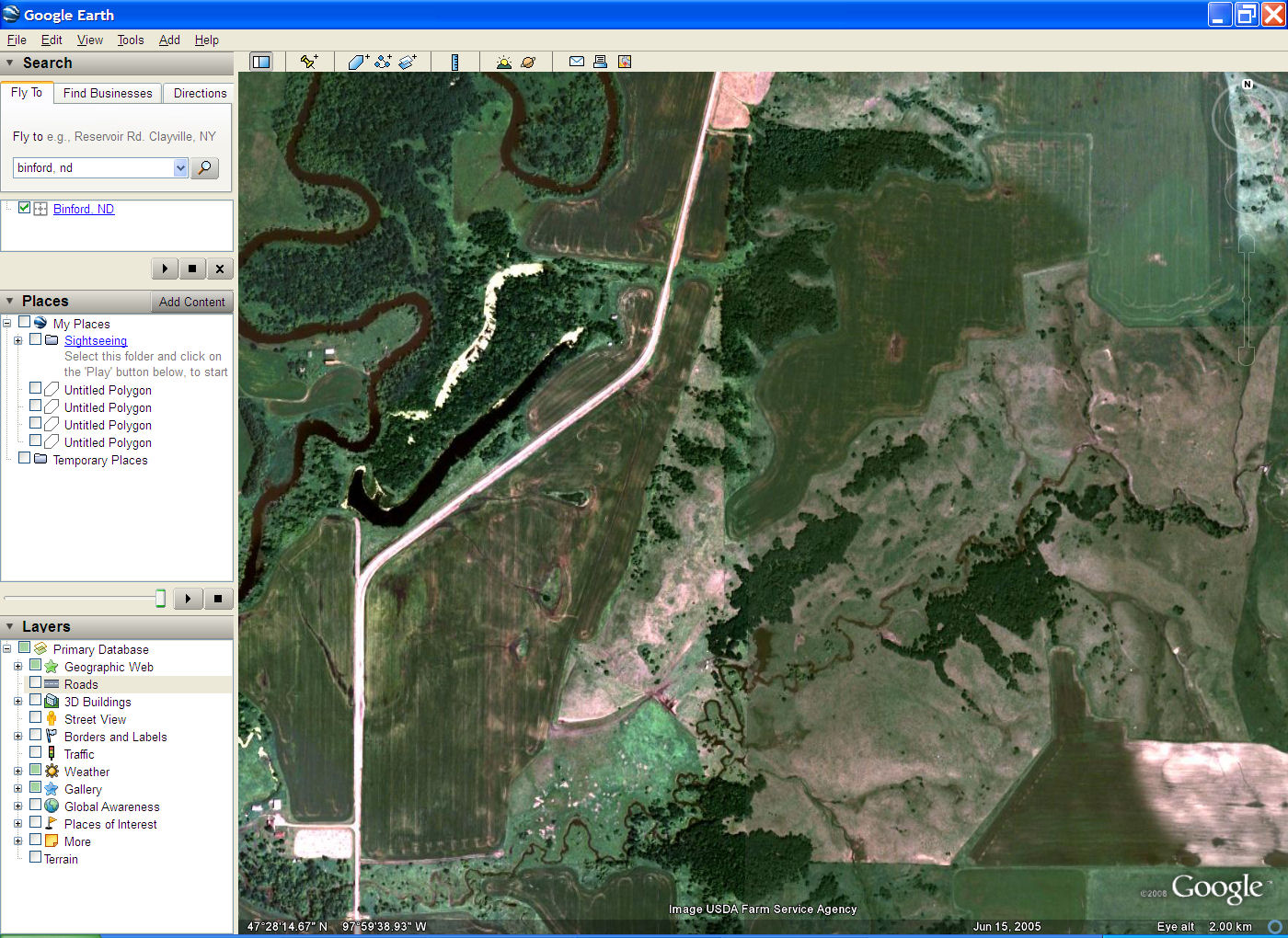This screenshot has width=1288, height=938.
Task: Open the View menu
Action: tap(90, 40)
